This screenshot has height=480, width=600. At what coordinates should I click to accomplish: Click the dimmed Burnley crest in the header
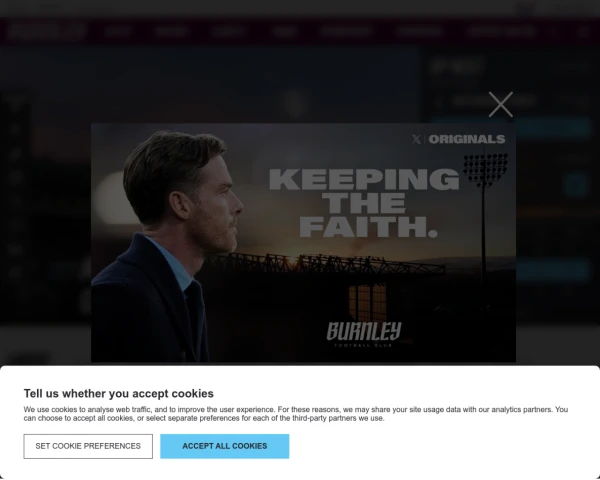(x=46, y=31)
